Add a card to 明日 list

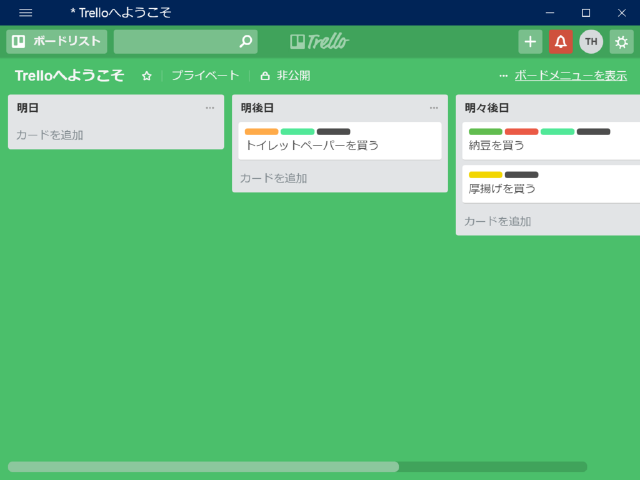[50, 135]
